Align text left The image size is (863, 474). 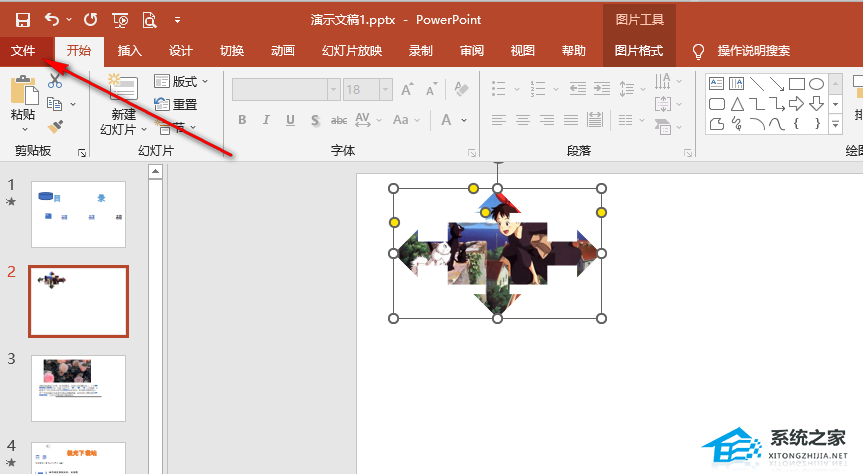pyautogui.click(x=499, y=120)
